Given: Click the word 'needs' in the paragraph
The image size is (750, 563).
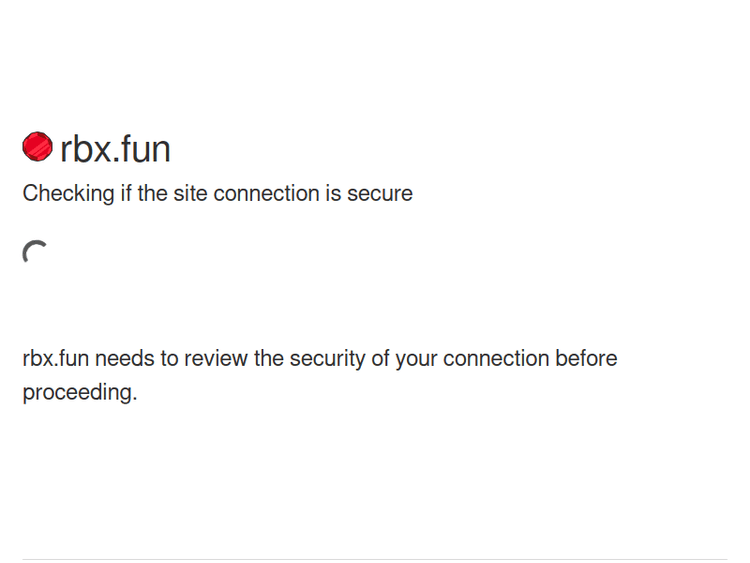Looking at the screenshot, I should click(122, 358).
